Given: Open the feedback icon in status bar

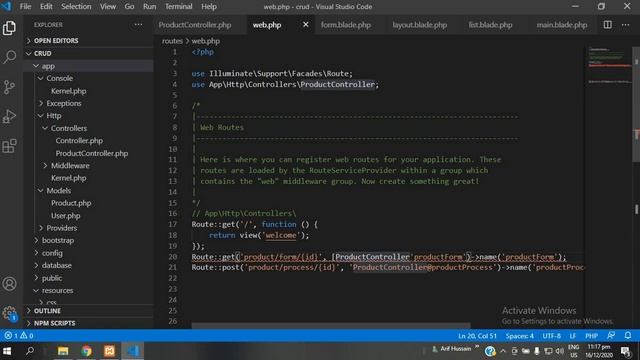Looking at the screenshot, I should (x=611, y=336).
